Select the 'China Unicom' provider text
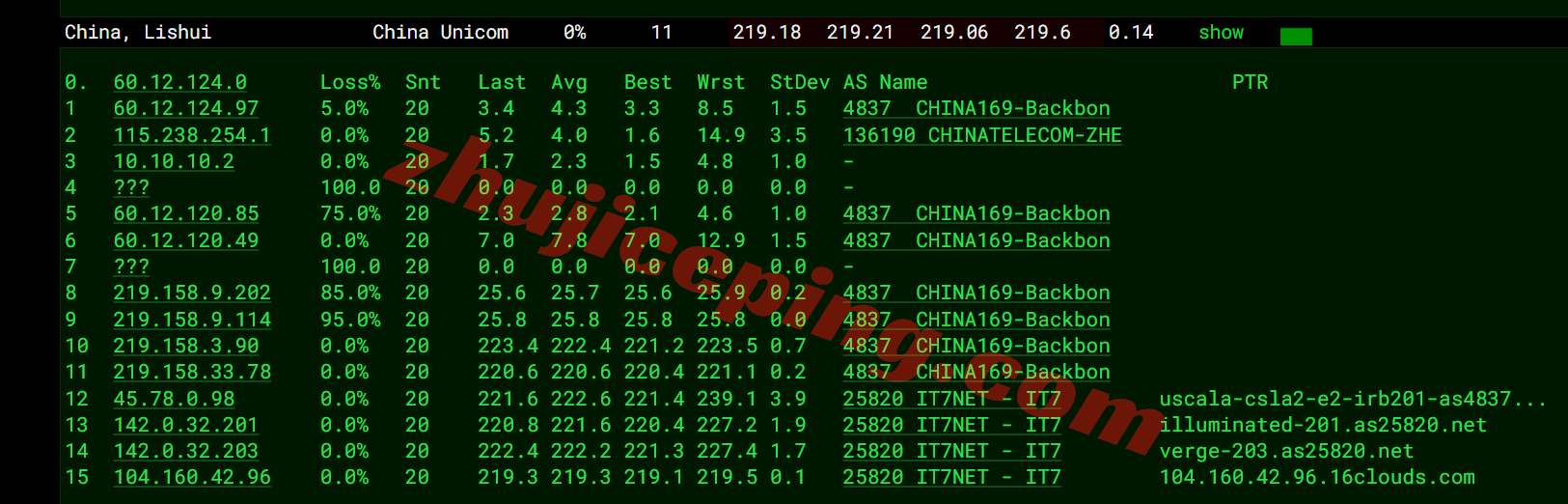This screenshot has height=504, width=1568. click(x=441, y=32)
